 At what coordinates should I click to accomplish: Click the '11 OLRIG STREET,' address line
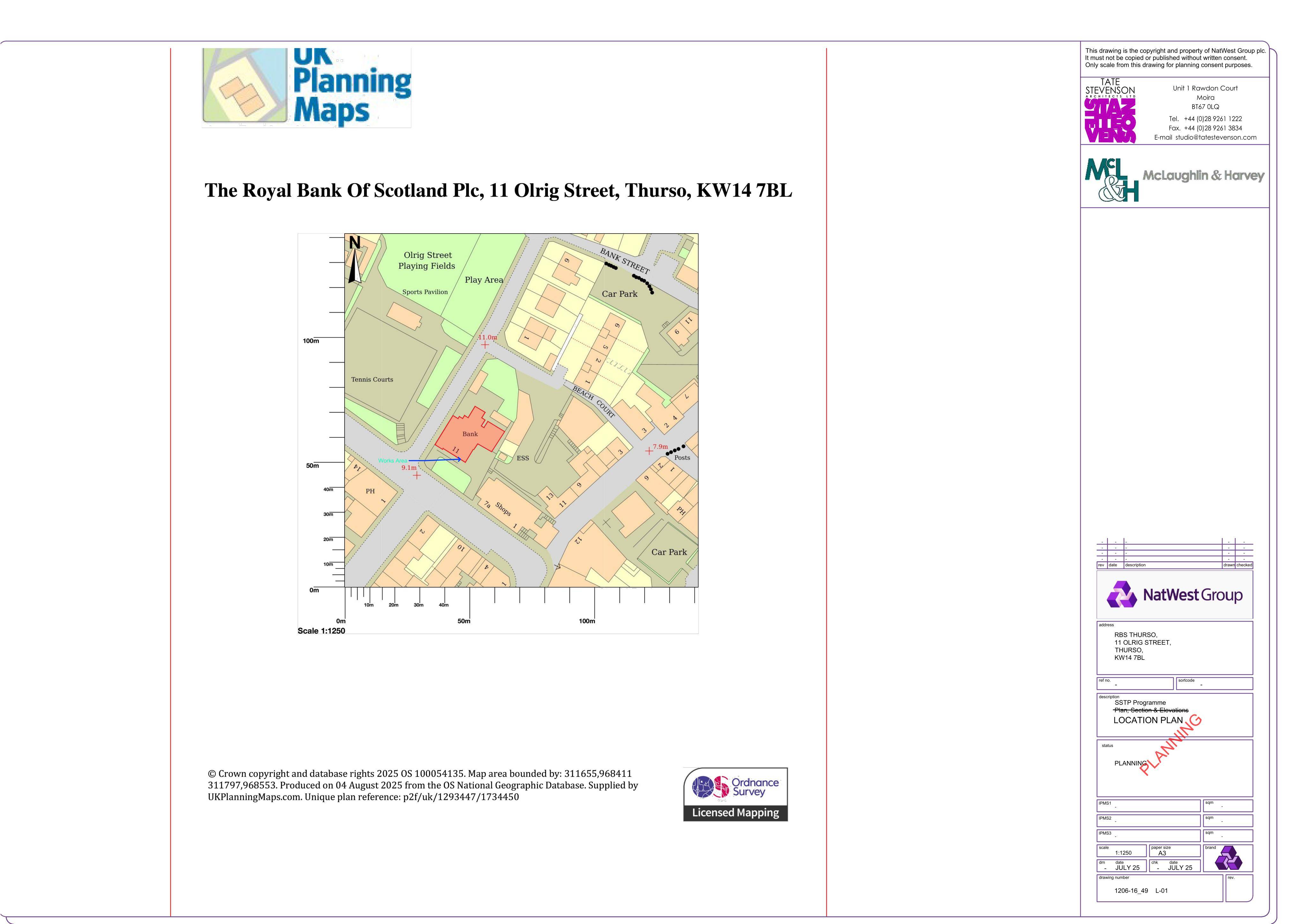1142,643
